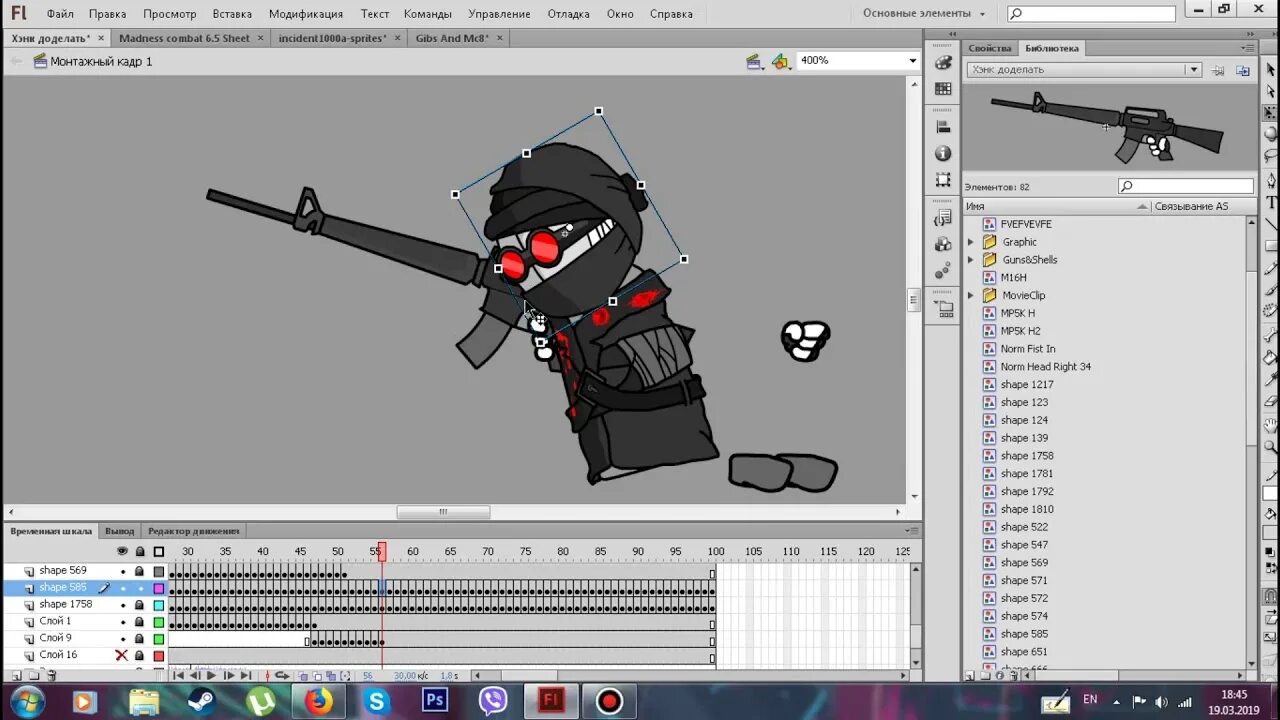
Task: Open Photoshop from the taskbar
Action: 435,701
